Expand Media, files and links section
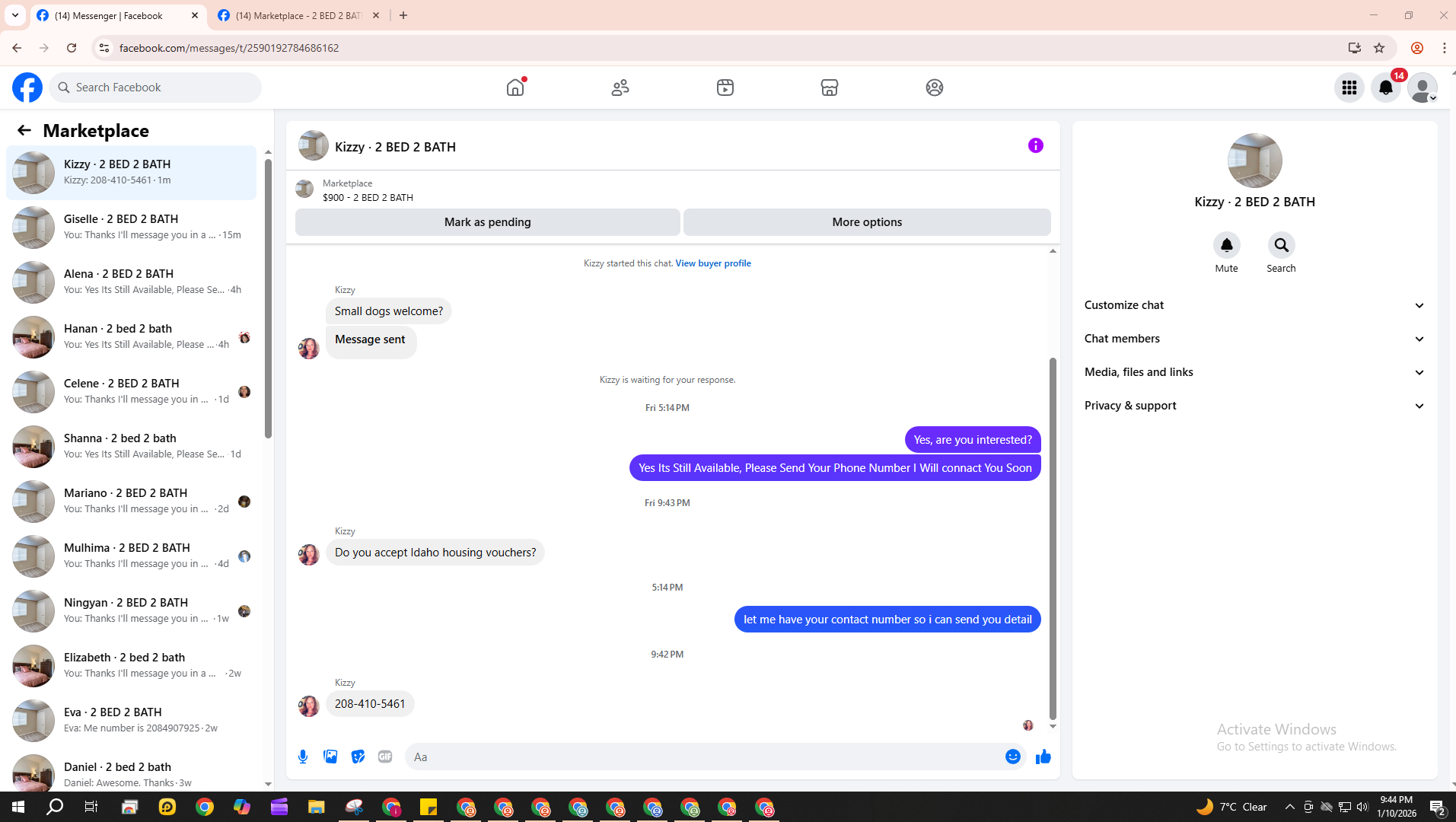The height and width of the screenshot is (822, 1456). 1254,372
